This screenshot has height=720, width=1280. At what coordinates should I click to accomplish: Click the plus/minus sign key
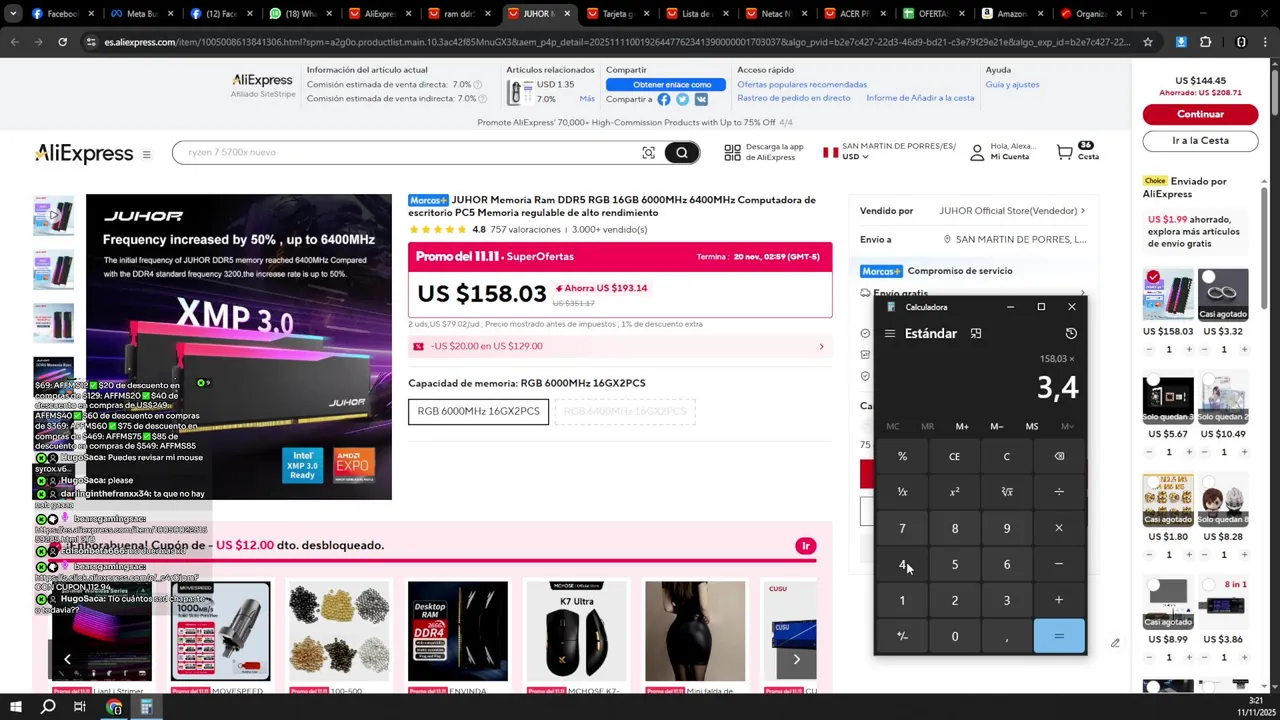point(902,636)
